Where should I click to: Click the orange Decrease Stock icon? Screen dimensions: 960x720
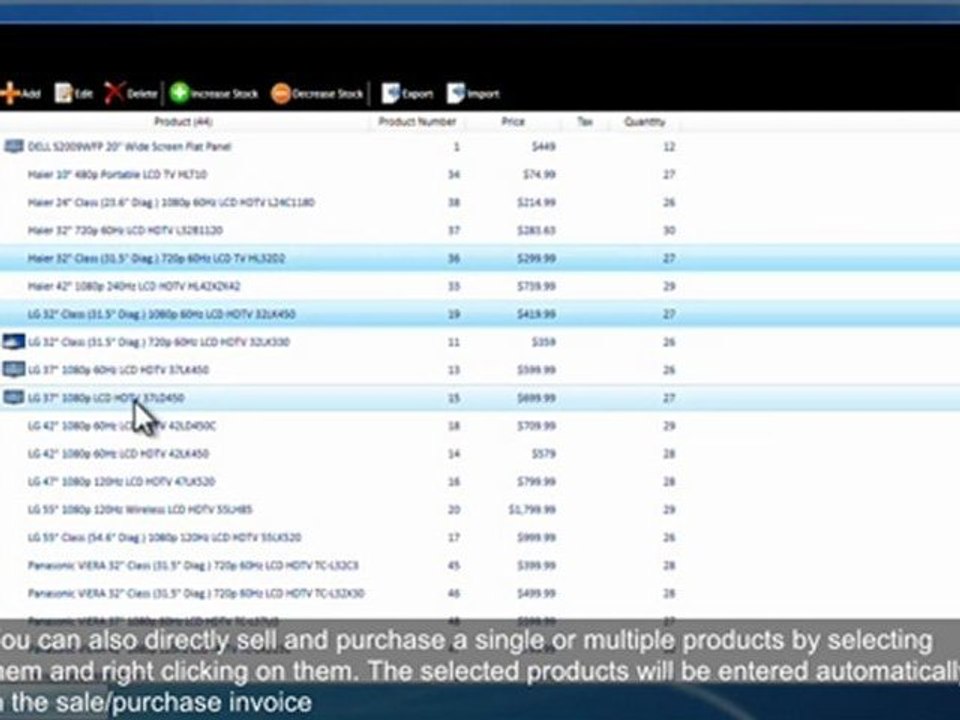[280, 94]
